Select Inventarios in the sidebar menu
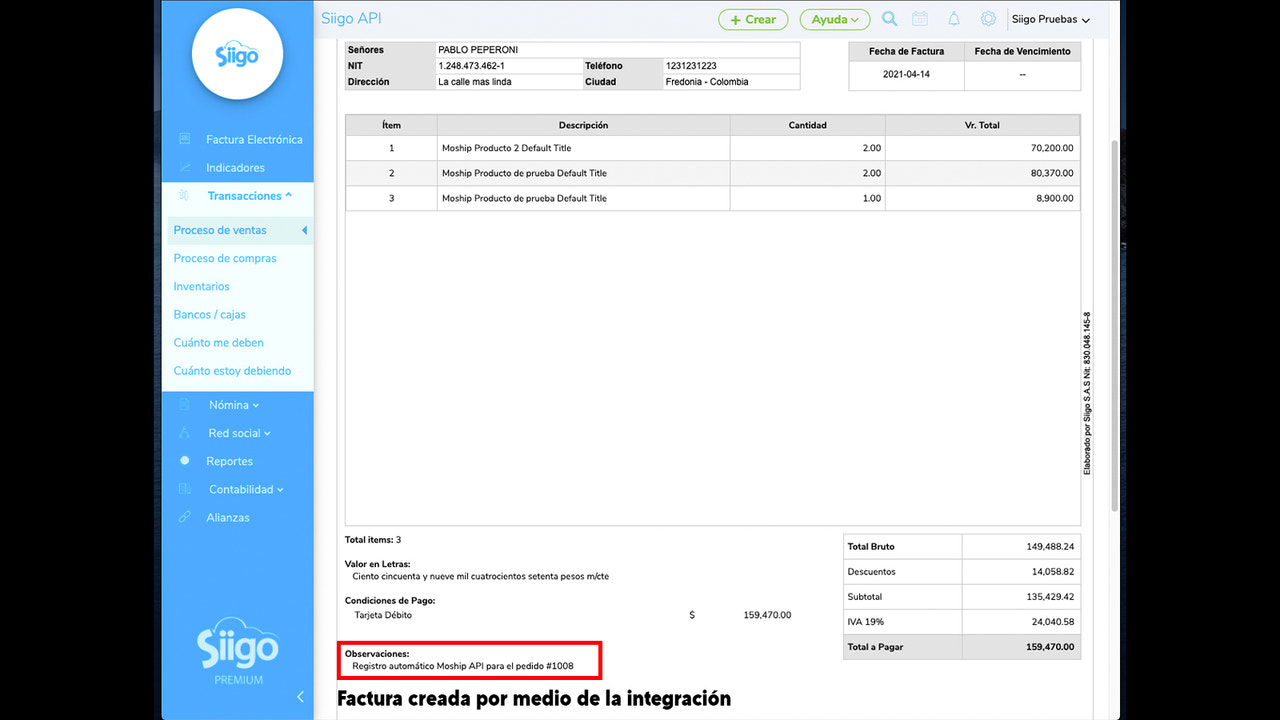 point(201,286)
